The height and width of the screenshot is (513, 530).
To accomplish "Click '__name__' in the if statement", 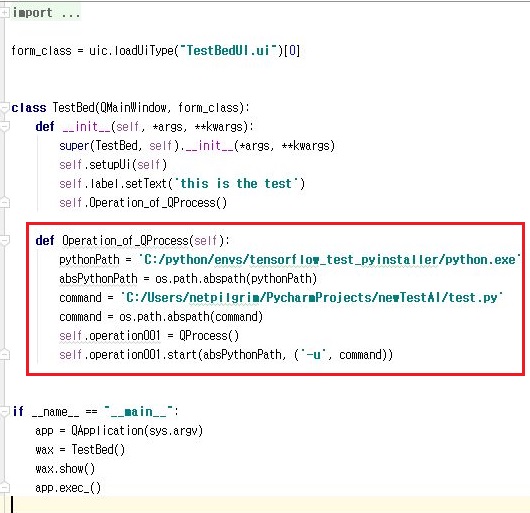I will pyautogui.click(x=55, y=412).
